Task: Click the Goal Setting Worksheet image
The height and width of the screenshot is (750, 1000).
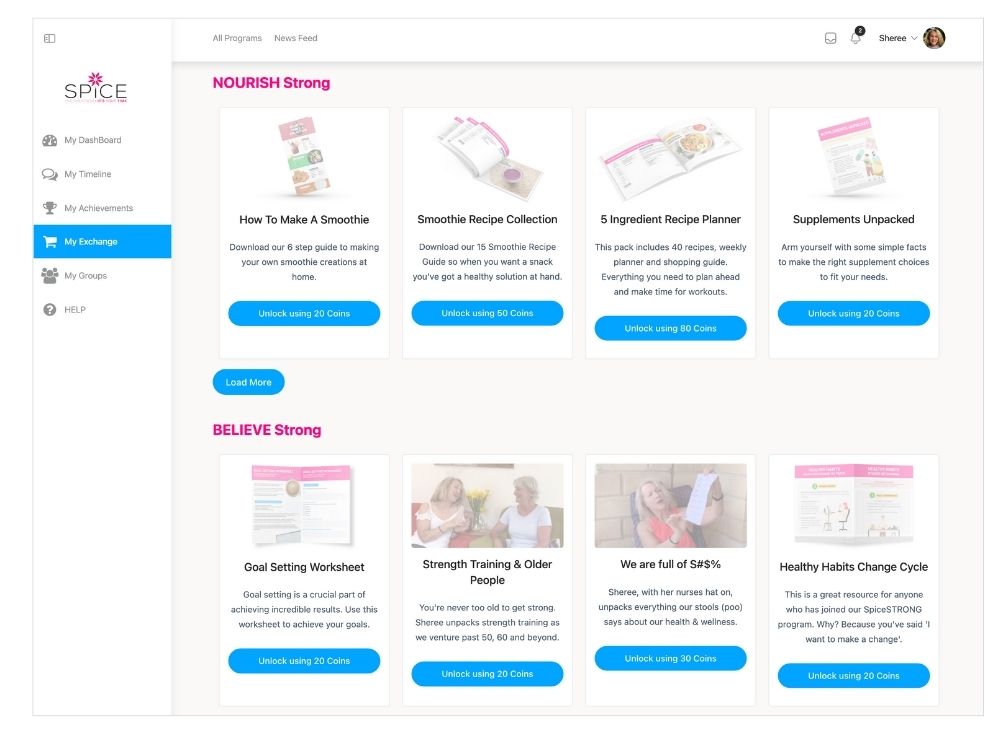Action: pyautogui.click(x=302, y=506)
